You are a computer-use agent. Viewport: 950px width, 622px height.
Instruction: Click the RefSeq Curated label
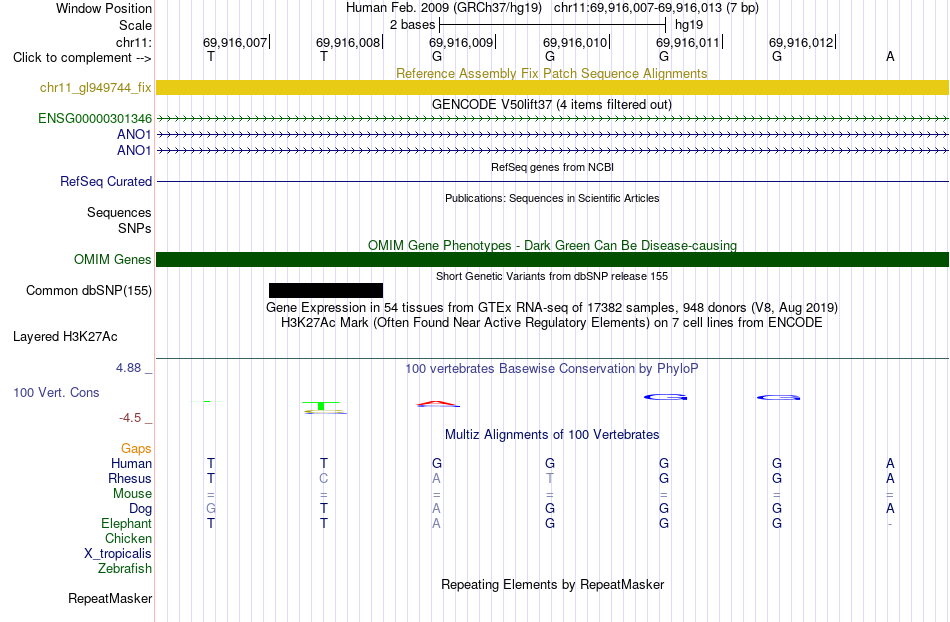pos(105,181)
